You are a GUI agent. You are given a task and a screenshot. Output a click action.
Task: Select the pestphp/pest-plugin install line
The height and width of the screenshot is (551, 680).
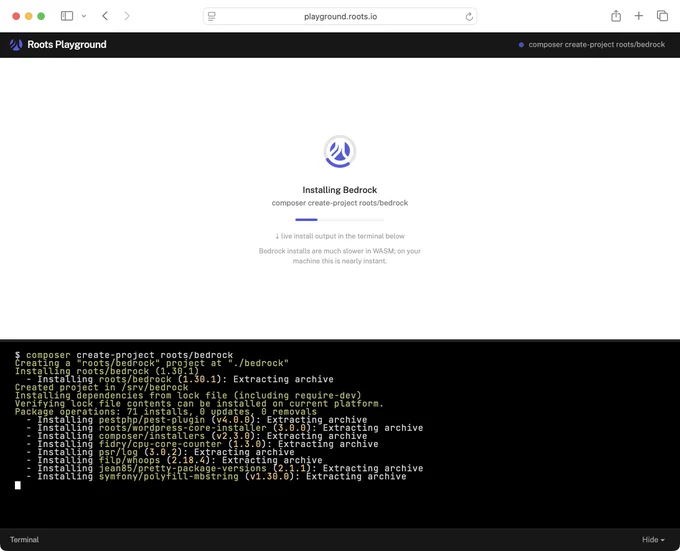pos(197,420)
